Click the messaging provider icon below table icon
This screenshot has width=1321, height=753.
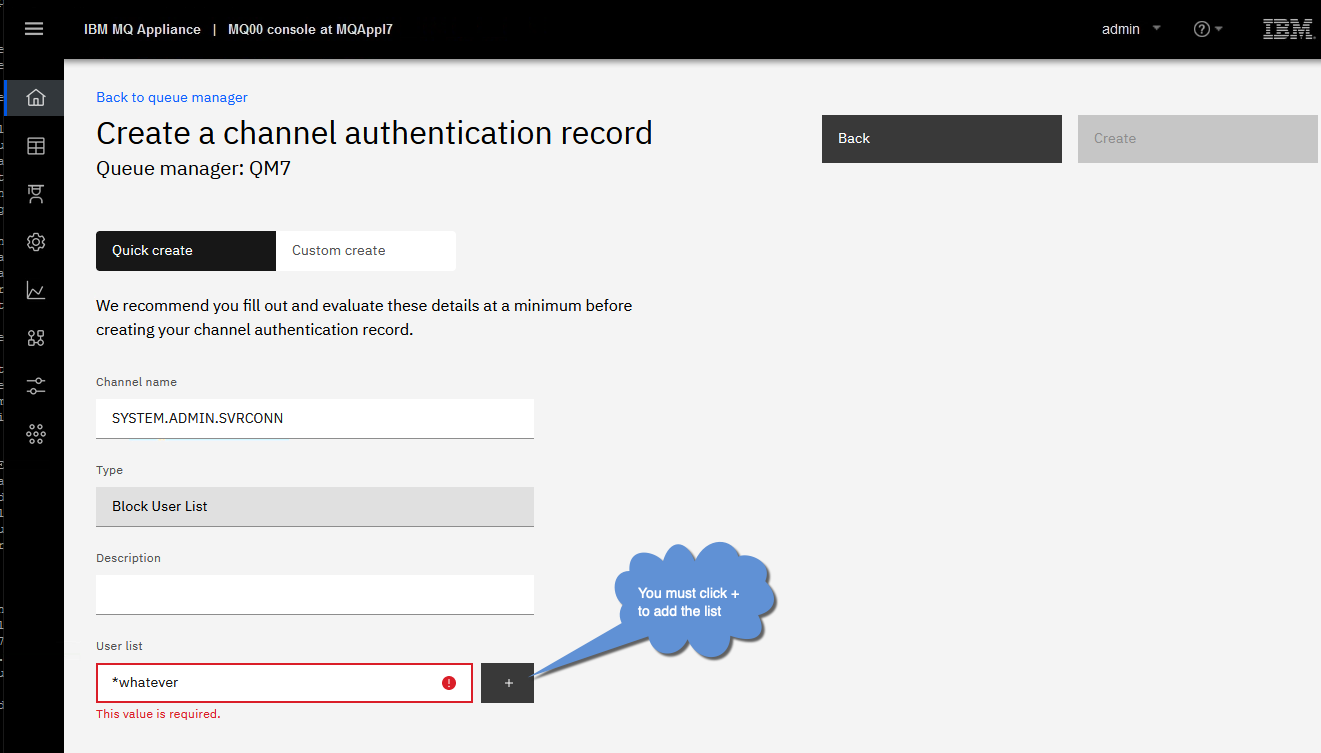[x=36, y=194]
